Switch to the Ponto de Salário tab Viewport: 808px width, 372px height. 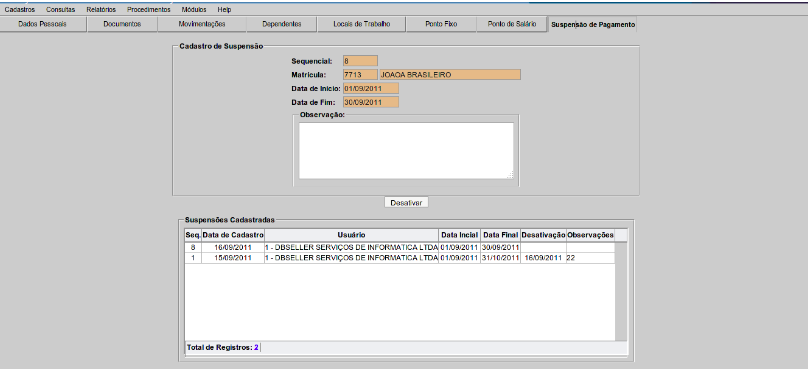[512, 24]
